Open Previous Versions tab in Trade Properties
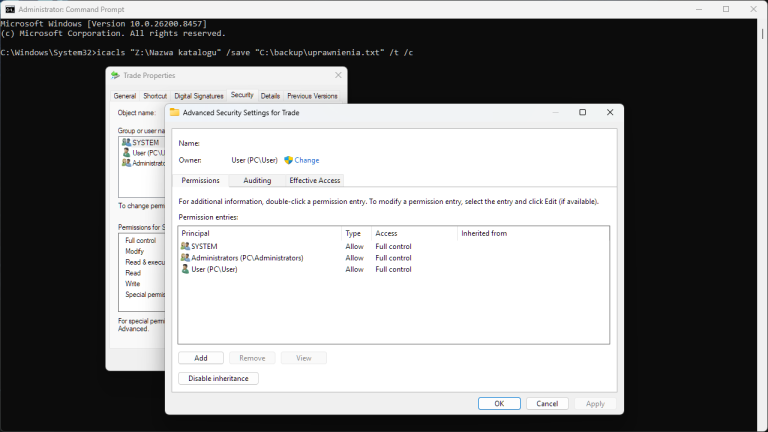 click(x=312, y=96)
